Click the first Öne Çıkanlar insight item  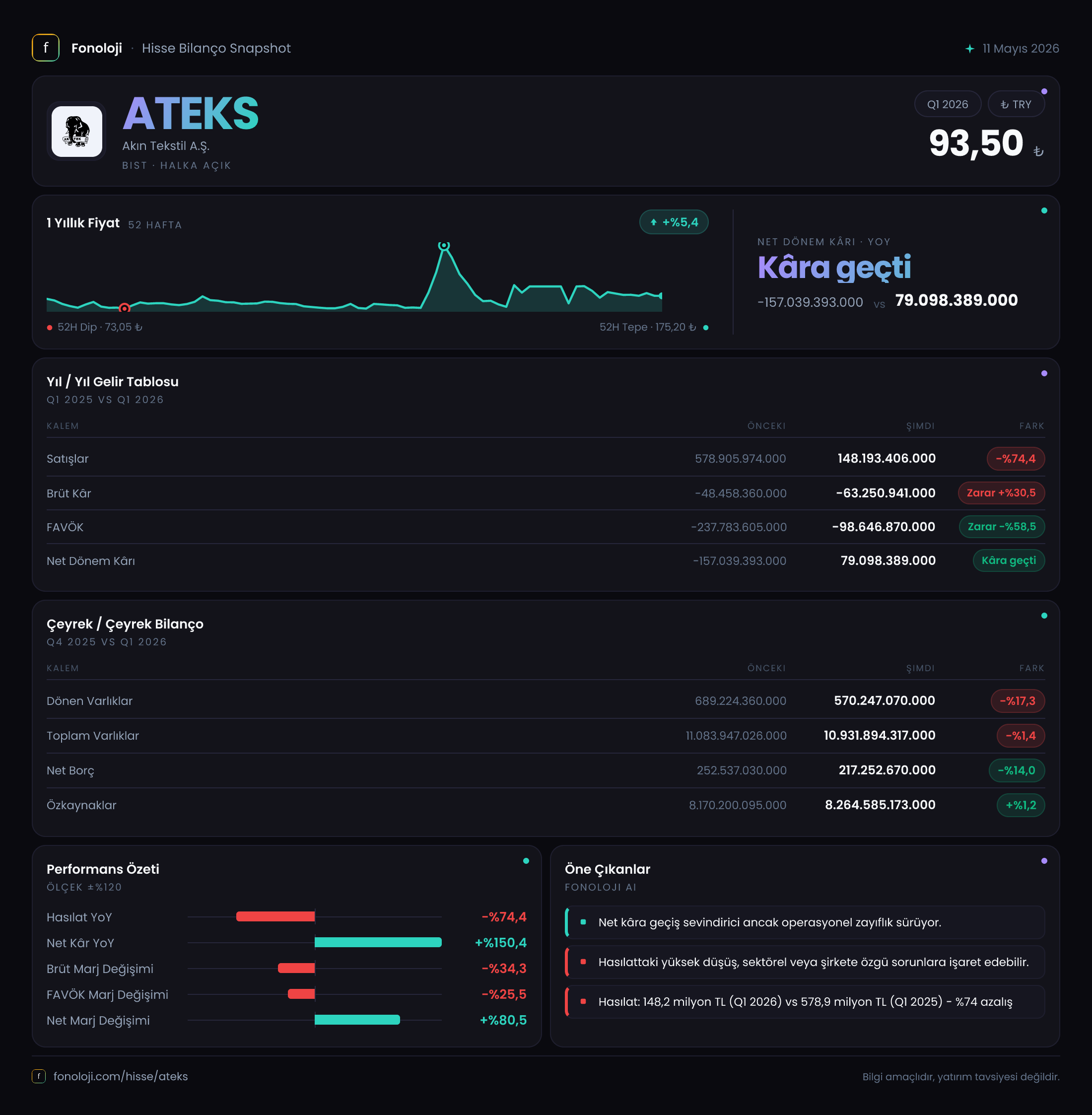point(805,922)
